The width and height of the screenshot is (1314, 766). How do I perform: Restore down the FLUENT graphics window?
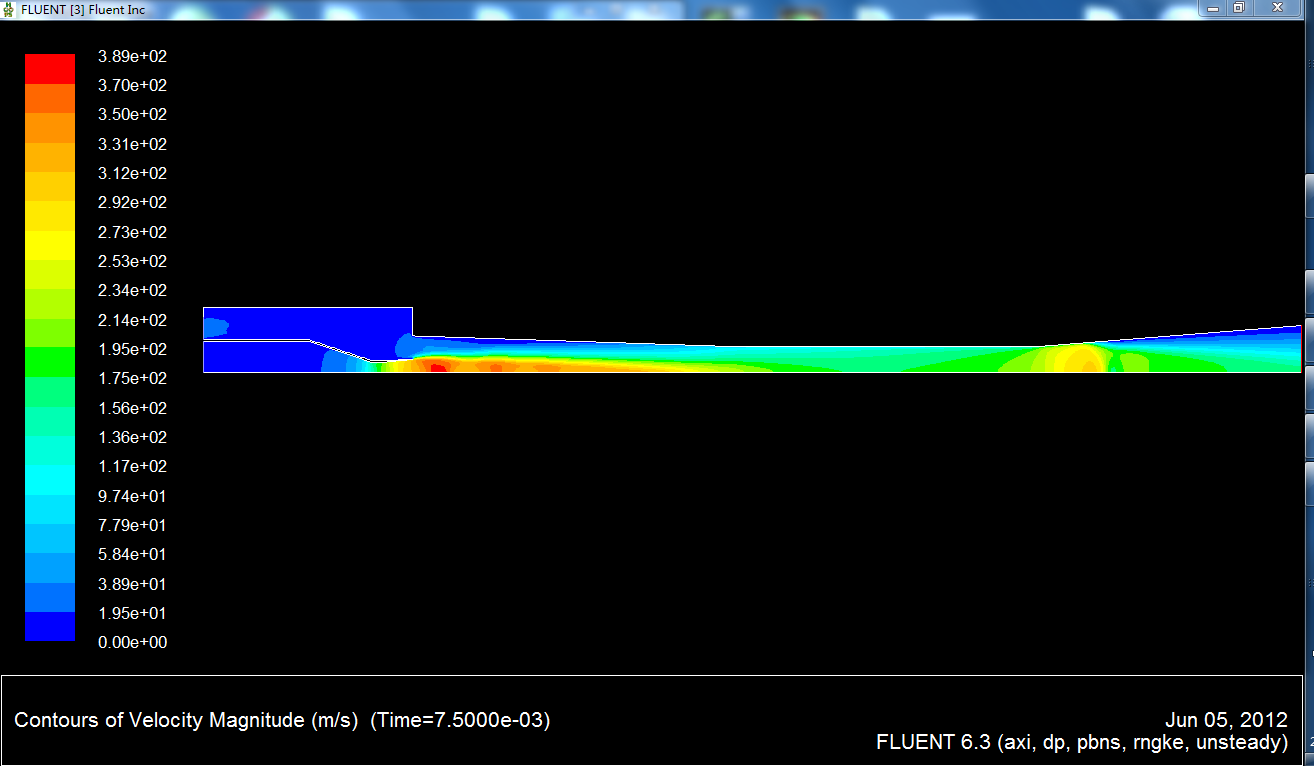click(x=1239, y=8)
